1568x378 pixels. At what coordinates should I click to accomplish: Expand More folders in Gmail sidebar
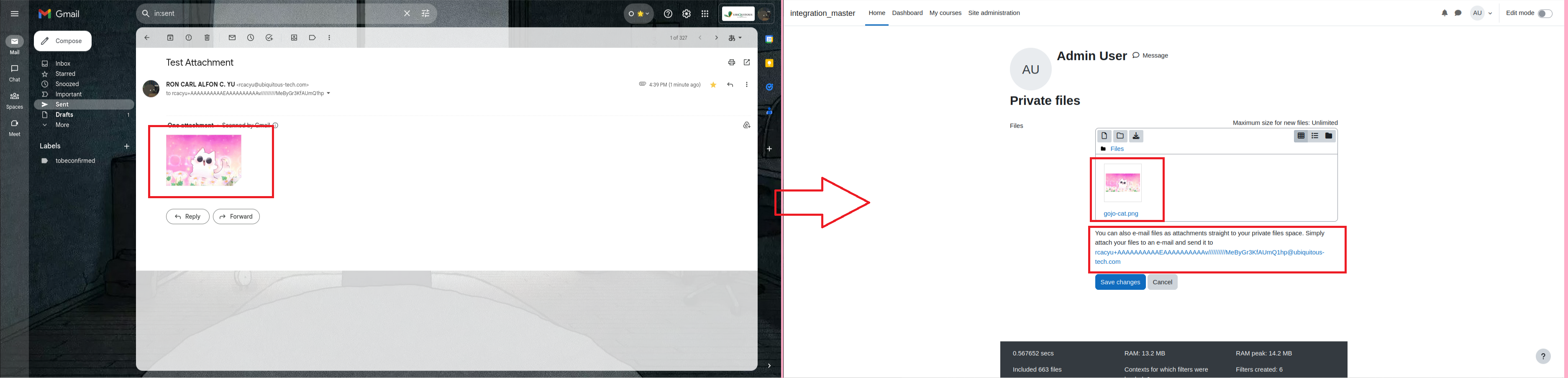coord(62,125)
